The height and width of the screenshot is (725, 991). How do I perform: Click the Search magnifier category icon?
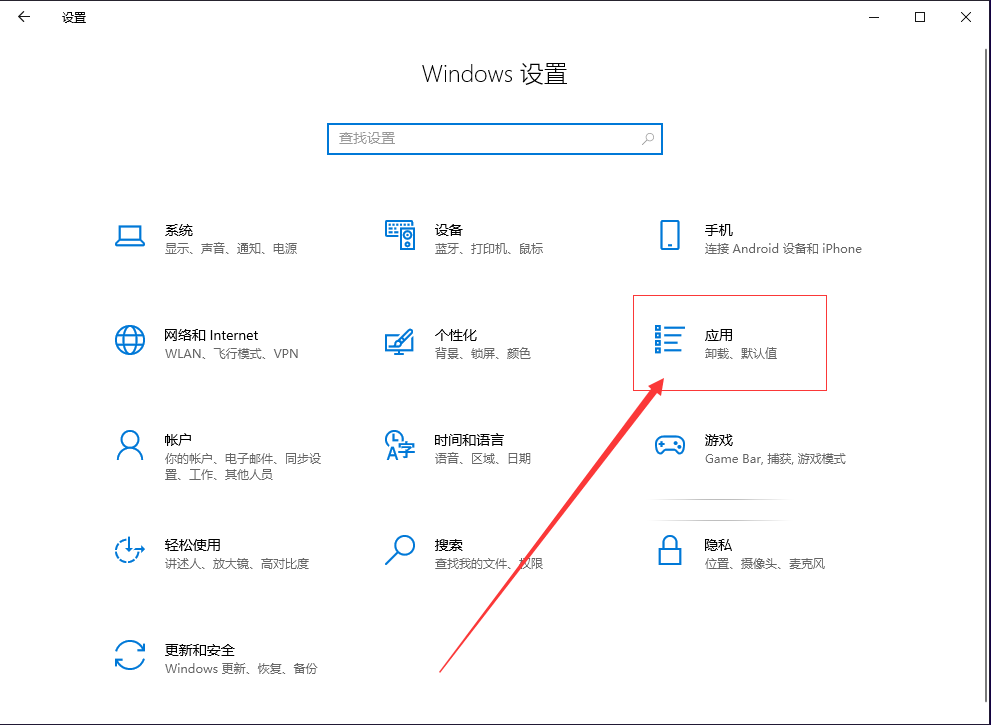[399, 551]
